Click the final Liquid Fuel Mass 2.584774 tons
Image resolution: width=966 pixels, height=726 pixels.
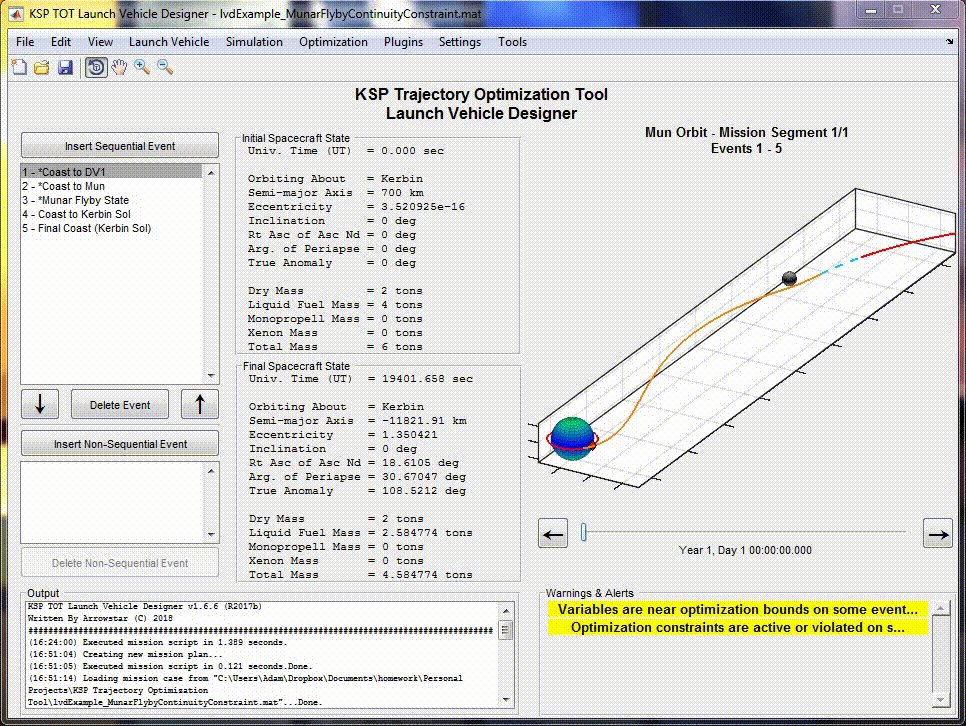pyautogui.click(x=427, y=532)
